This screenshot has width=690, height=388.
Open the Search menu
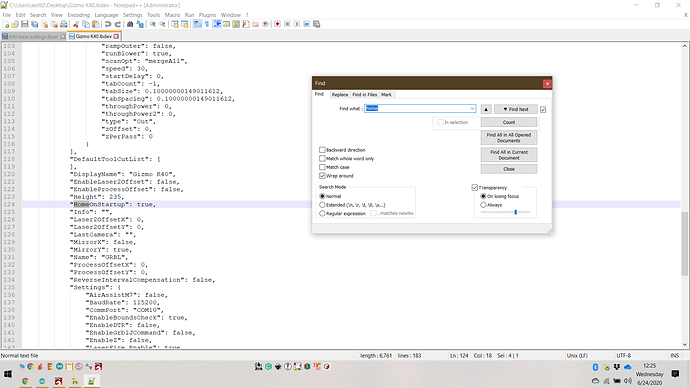[38, 15]
